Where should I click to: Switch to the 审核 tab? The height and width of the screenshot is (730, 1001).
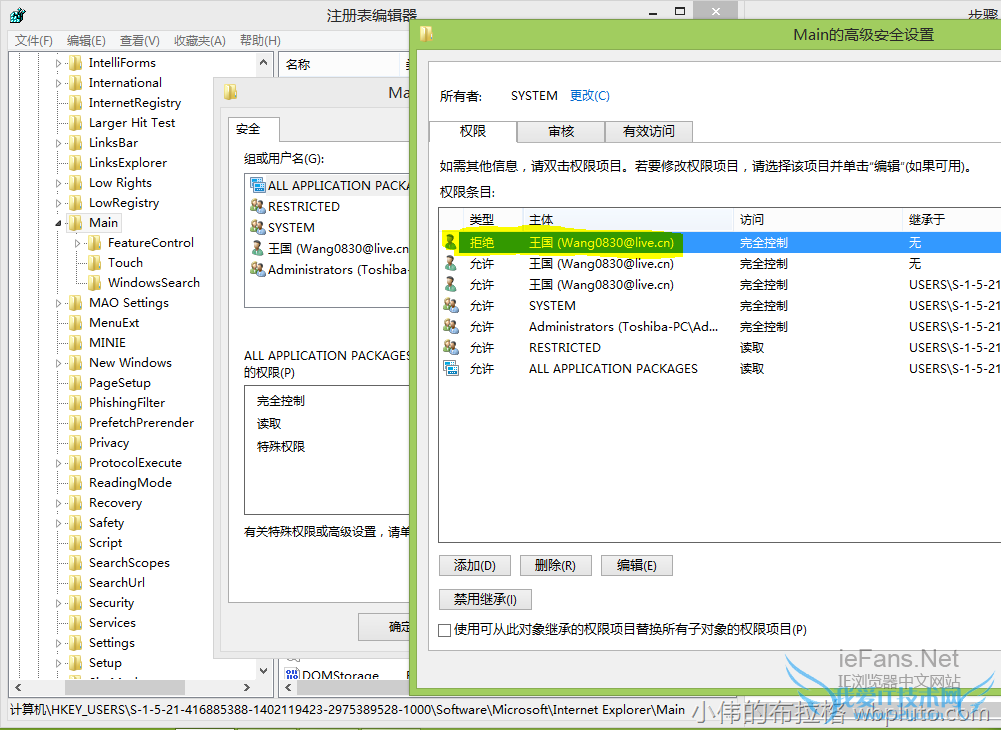point(561,132)
